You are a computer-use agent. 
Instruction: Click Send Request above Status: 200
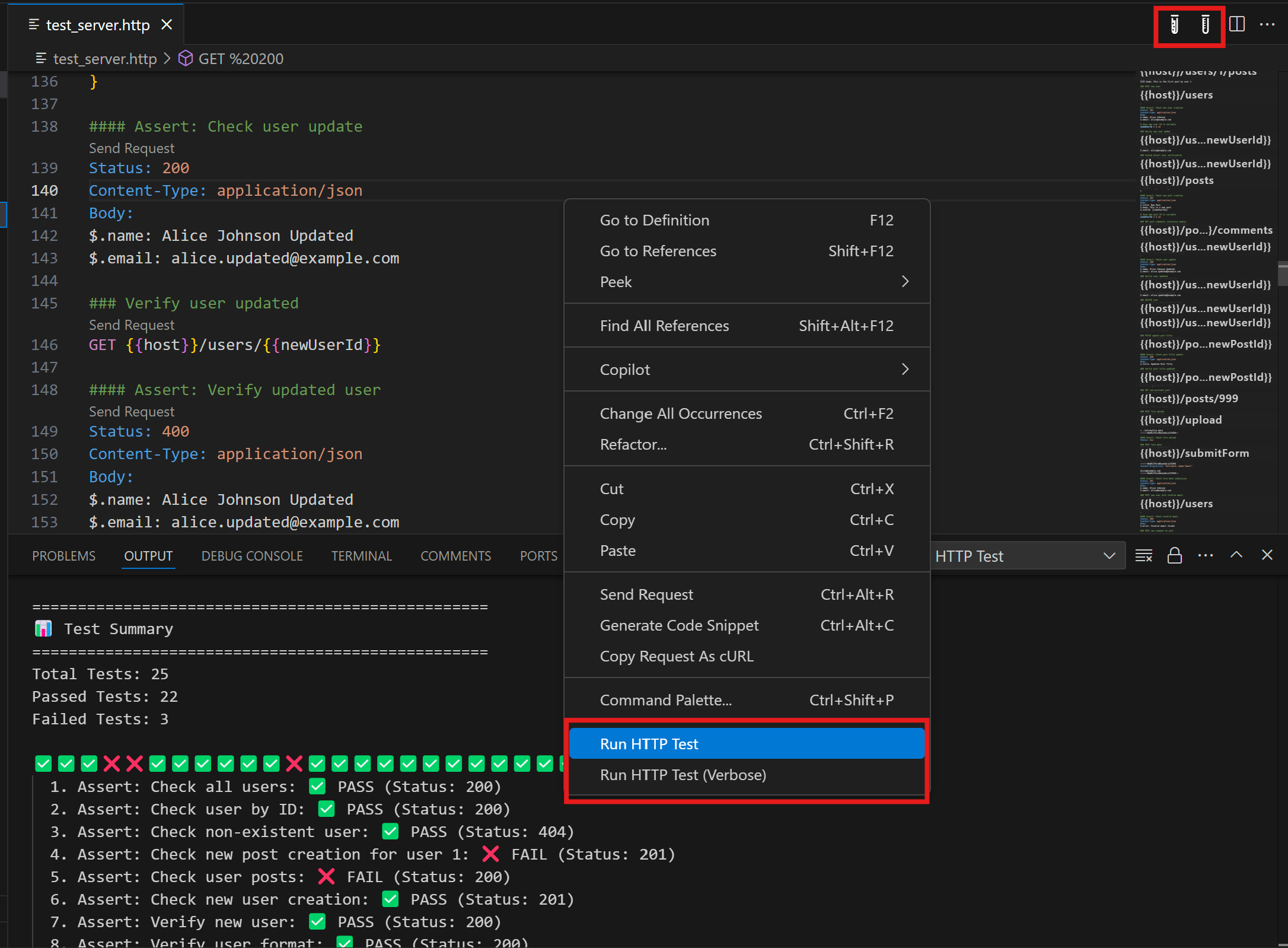coord(132,148)
